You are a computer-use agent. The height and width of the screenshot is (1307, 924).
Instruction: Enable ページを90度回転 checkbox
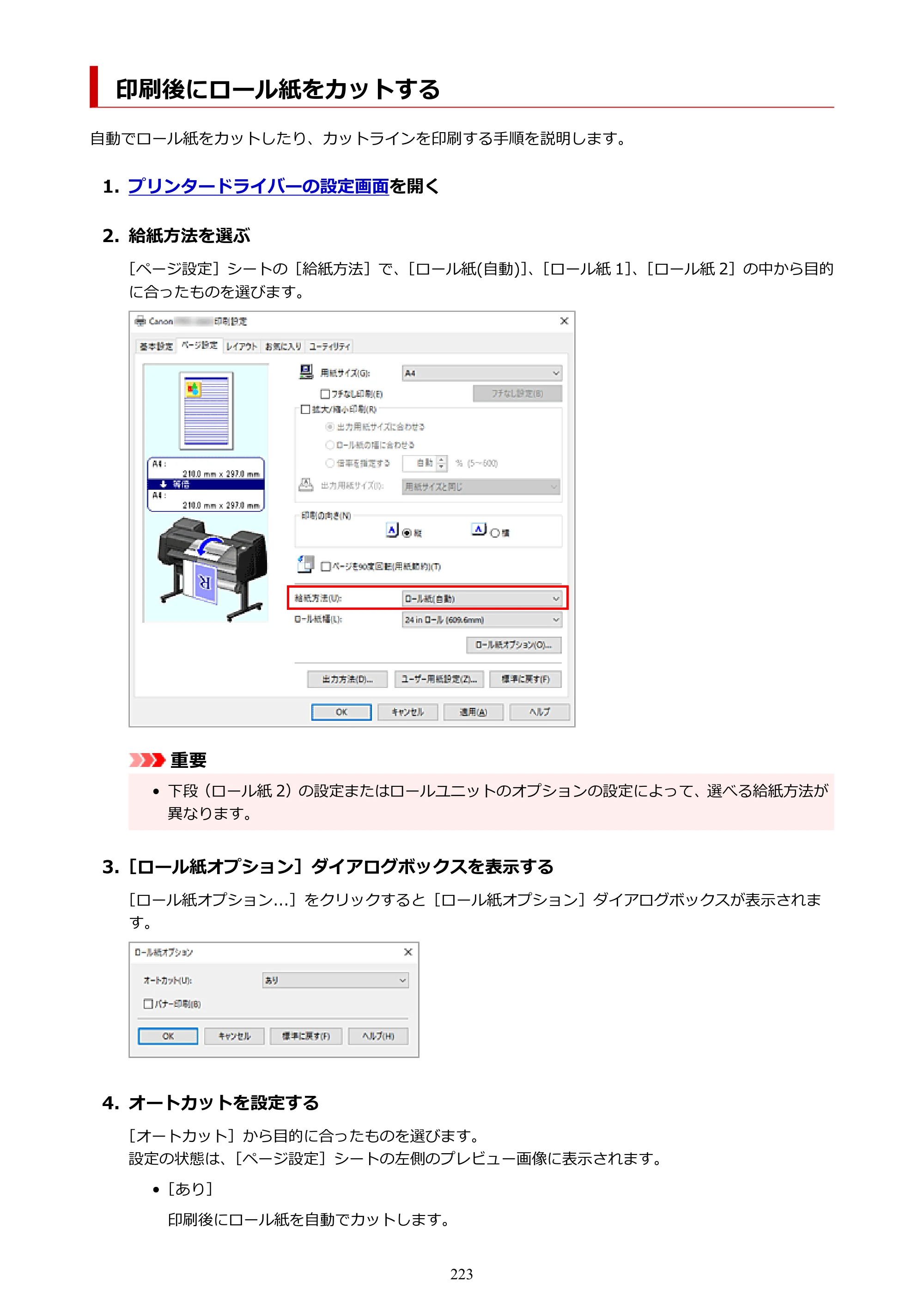(x=325, y=566)
